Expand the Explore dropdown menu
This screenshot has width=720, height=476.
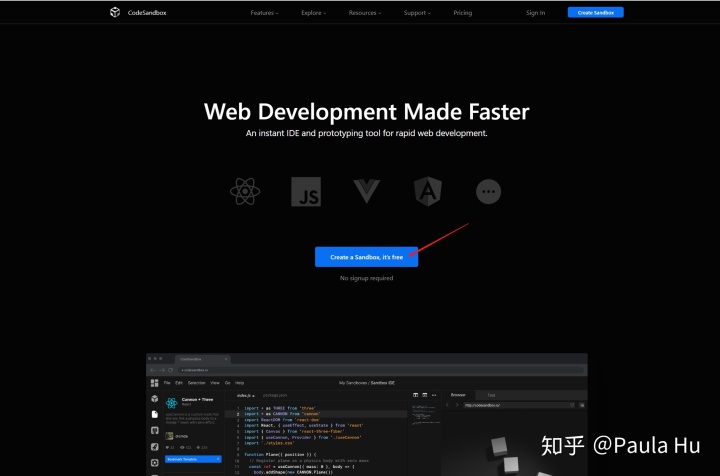[314, 13]
